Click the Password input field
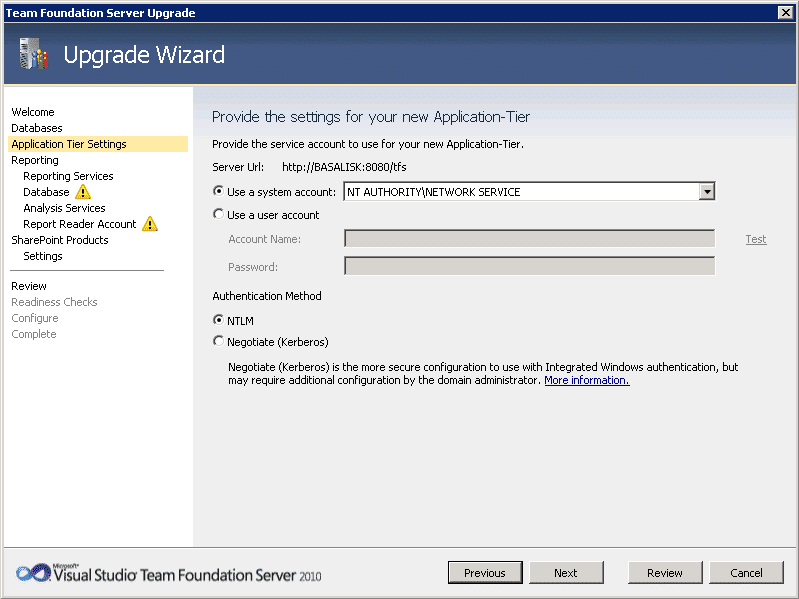Image resolution: width=799 pixels, height=599 pixels. point(529,266)
